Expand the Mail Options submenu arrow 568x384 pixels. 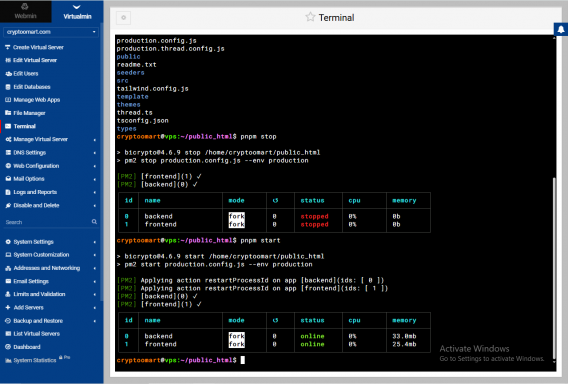click(x=95, y=179)
